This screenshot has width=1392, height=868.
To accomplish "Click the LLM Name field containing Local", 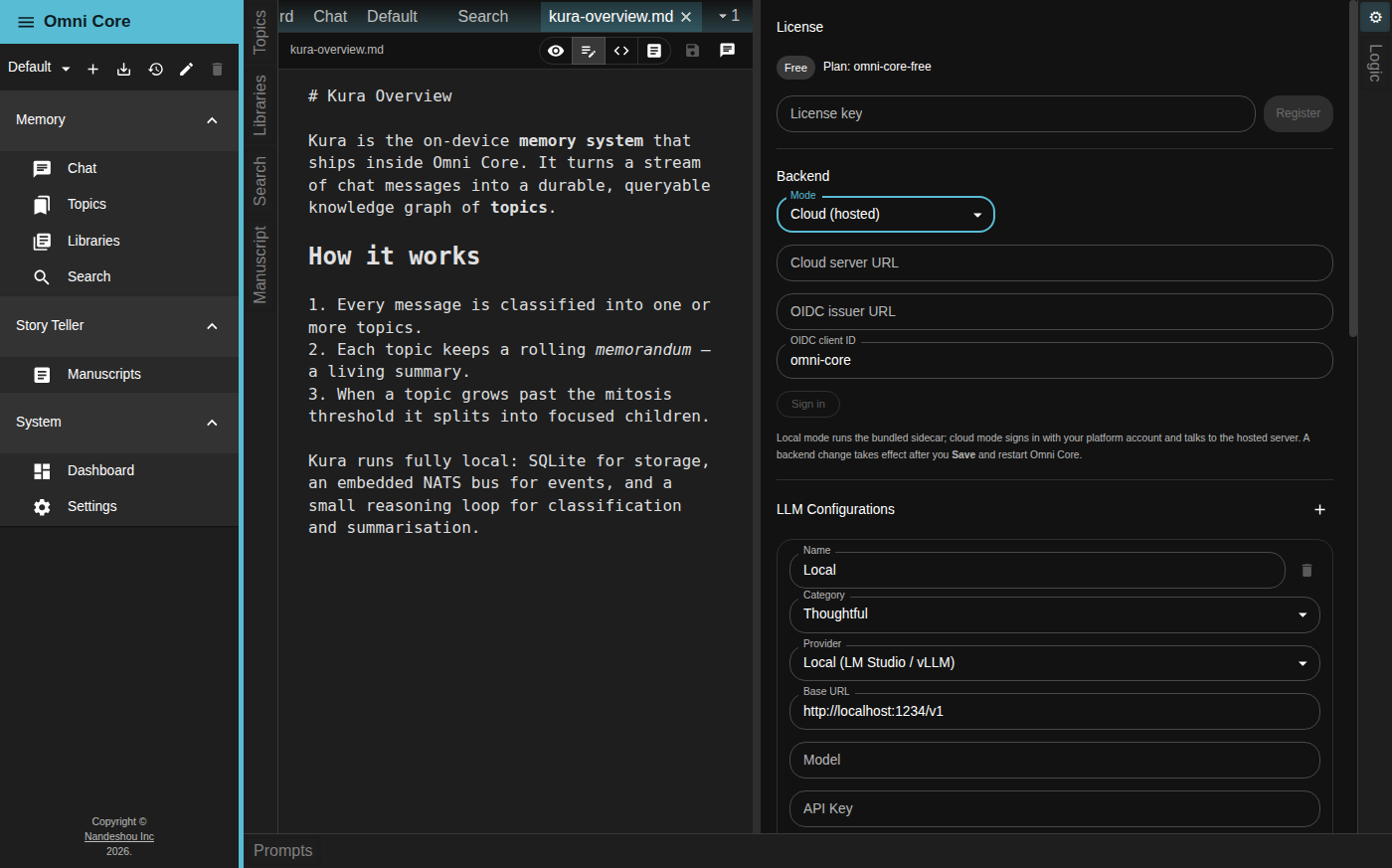I will pos(1037,571).
